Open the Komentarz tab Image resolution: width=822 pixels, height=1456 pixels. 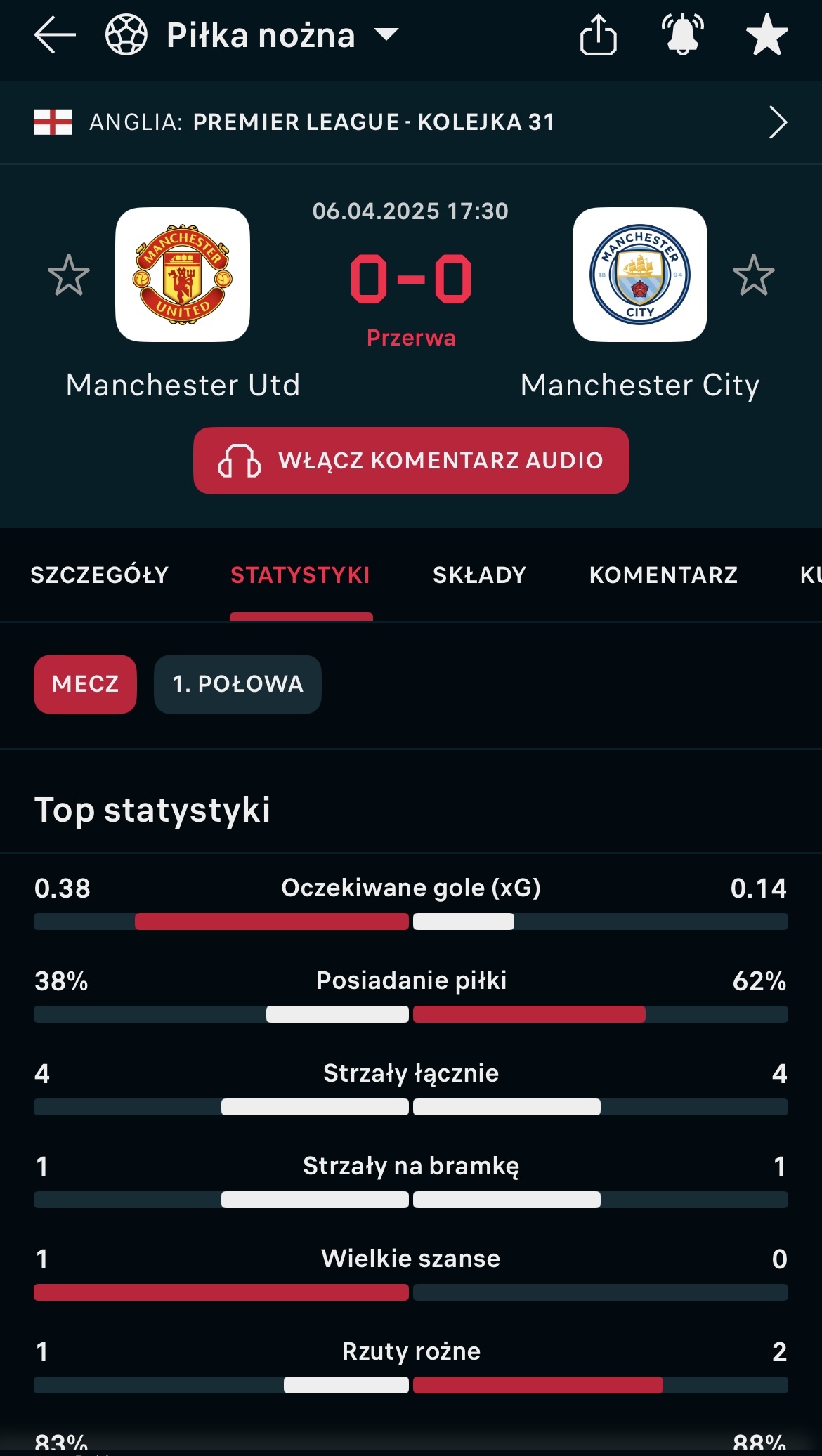pyautogui.click(x=663, y=575)
